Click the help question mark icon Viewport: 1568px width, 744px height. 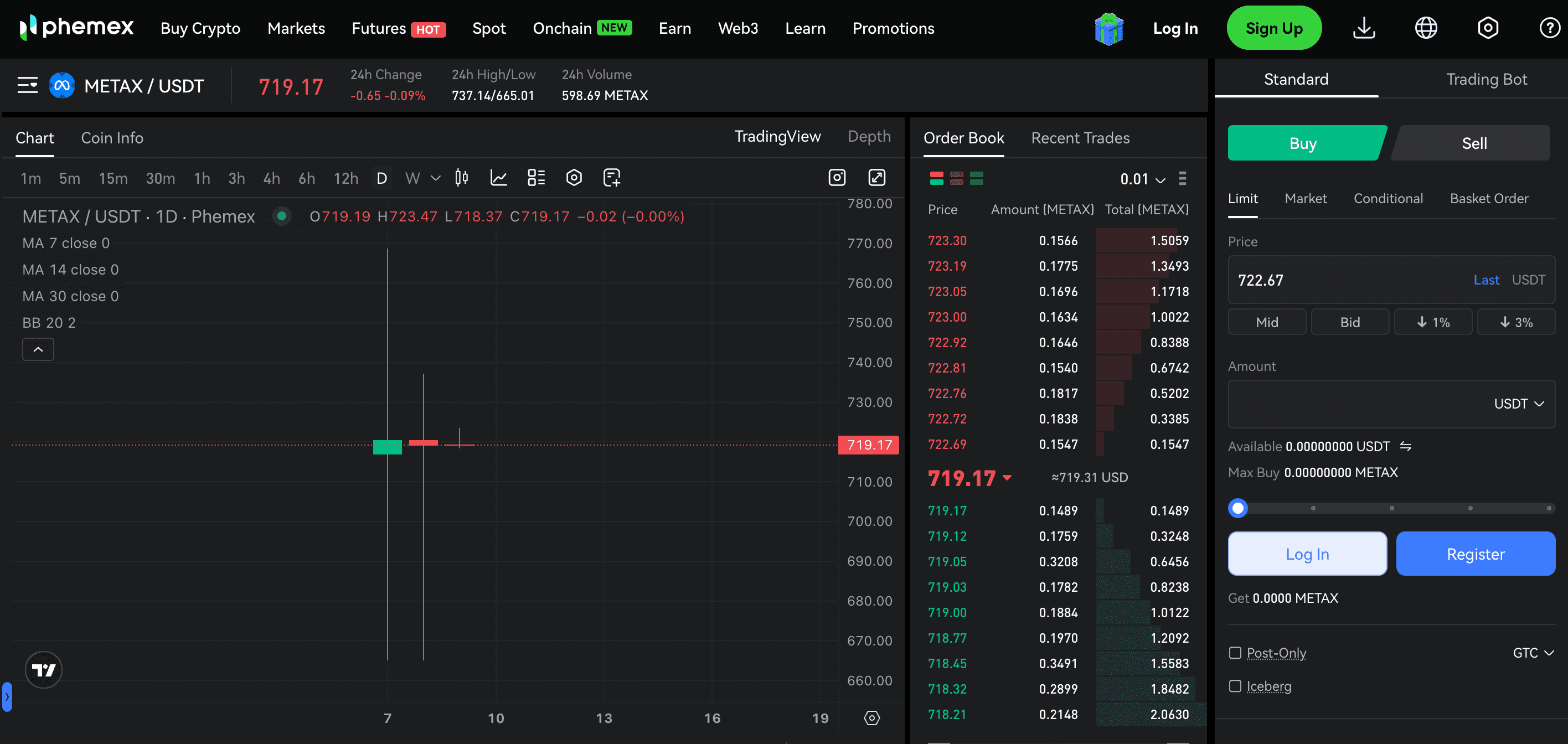click(1549, 28)
